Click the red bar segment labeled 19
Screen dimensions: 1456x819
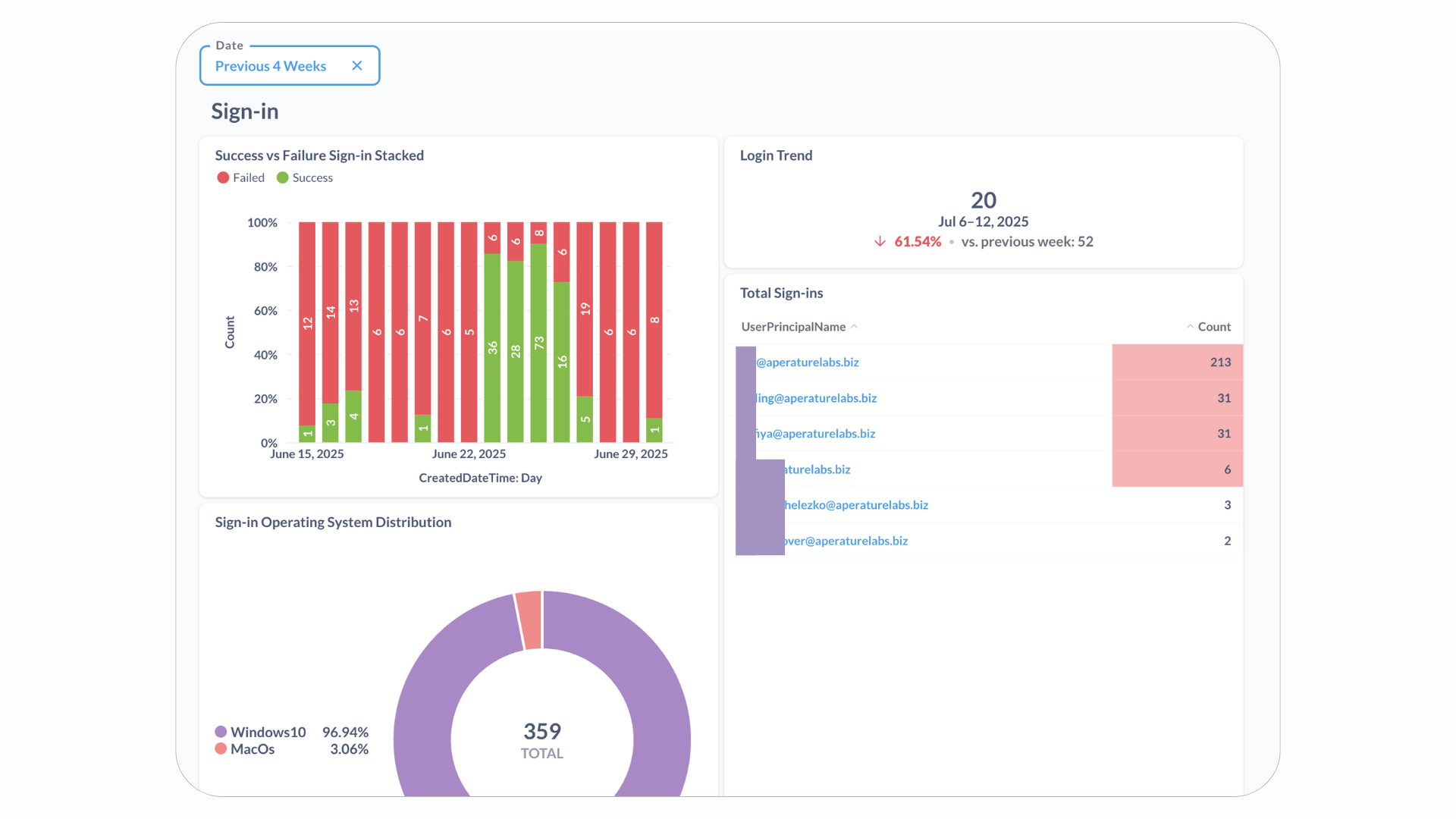pos(585,309)
